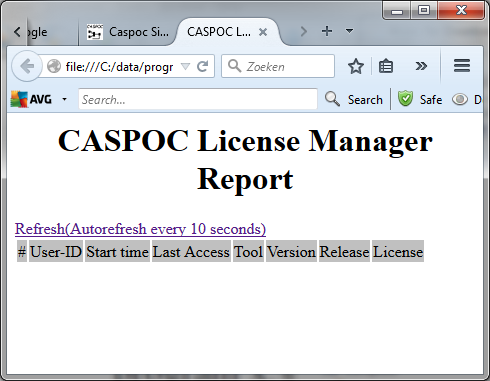Click the Tool column header

pyautogui.click(x=248, y=251)
